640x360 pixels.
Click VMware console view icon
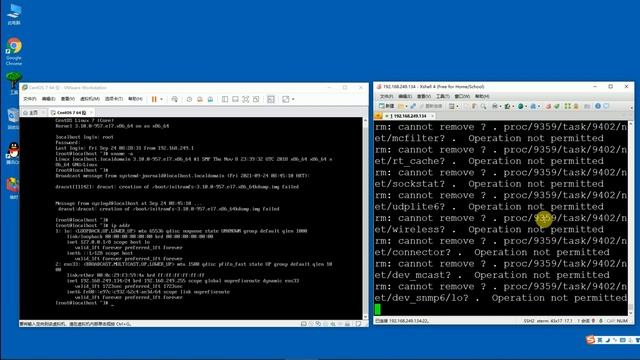coord(271,99)
